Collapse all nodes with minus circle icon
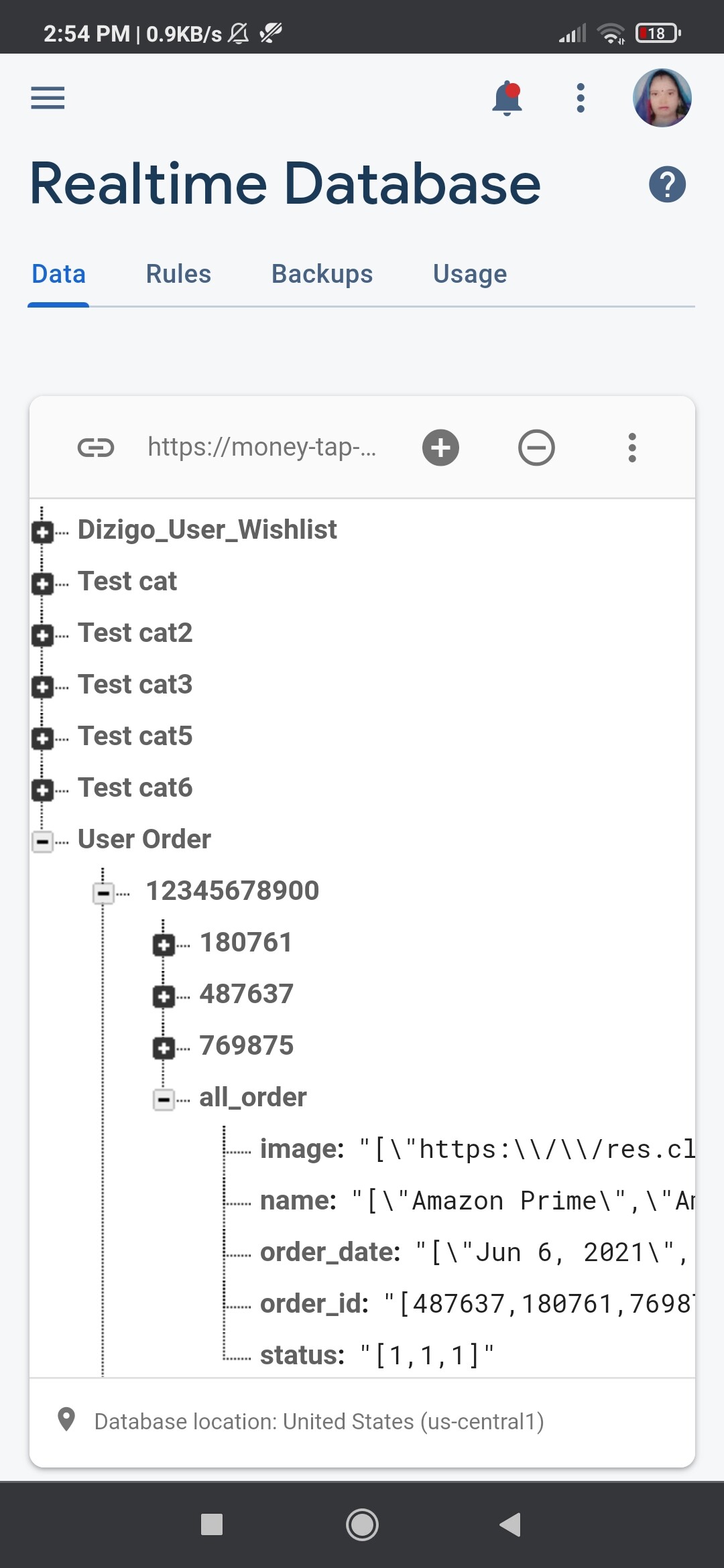This screenshot has height=1568, width=724. coord(536,448)
